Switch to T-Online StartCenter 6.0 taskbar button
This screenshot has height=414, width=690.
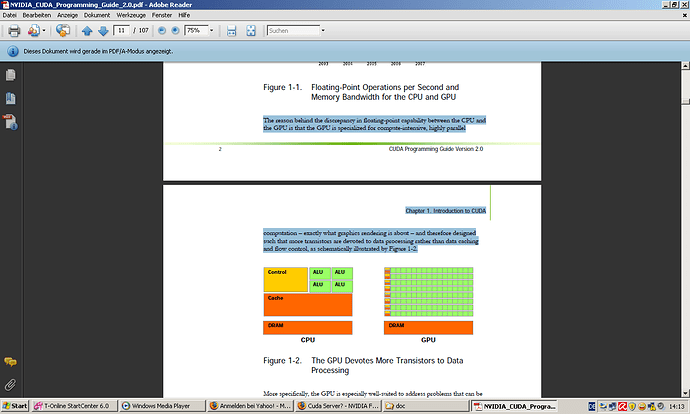[x=74, y=406]
